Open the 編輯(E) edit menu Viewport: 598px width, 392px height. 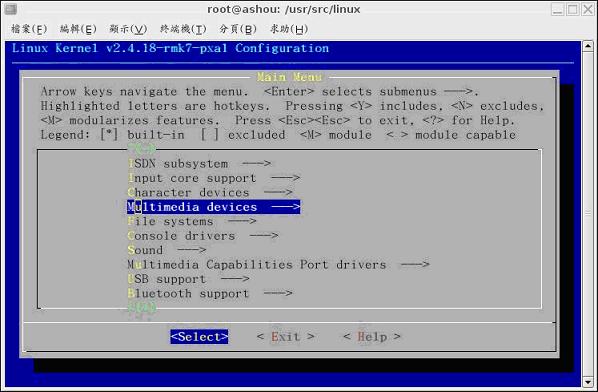tap(78, 29)
